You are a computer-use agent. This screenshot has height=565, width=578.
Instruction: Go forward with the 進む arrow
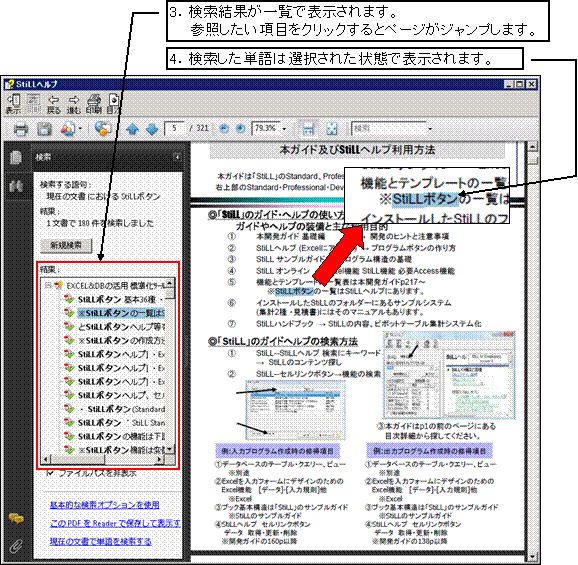point(74,104)
